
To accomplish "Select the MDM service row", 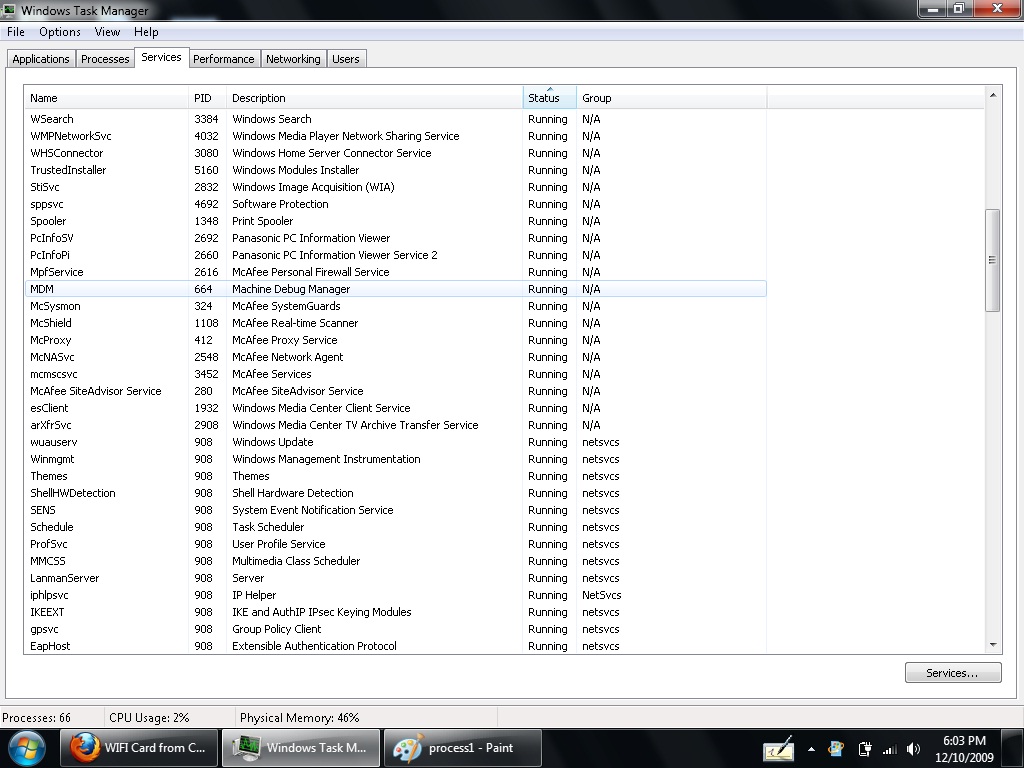I will [x=395, y=289].
